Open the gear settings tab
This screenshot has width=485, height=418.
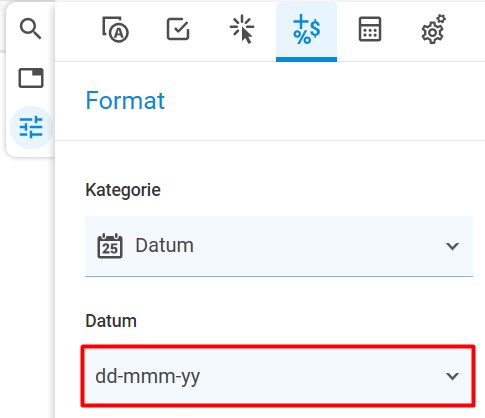(x=433, y=29)
